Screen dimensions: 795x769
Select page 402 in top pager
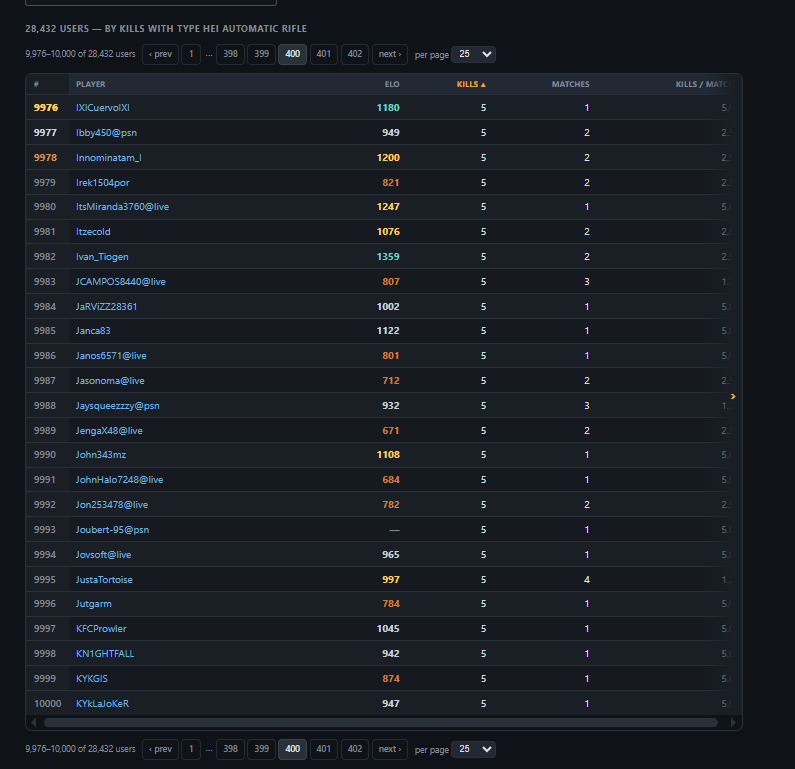point(355,54)
